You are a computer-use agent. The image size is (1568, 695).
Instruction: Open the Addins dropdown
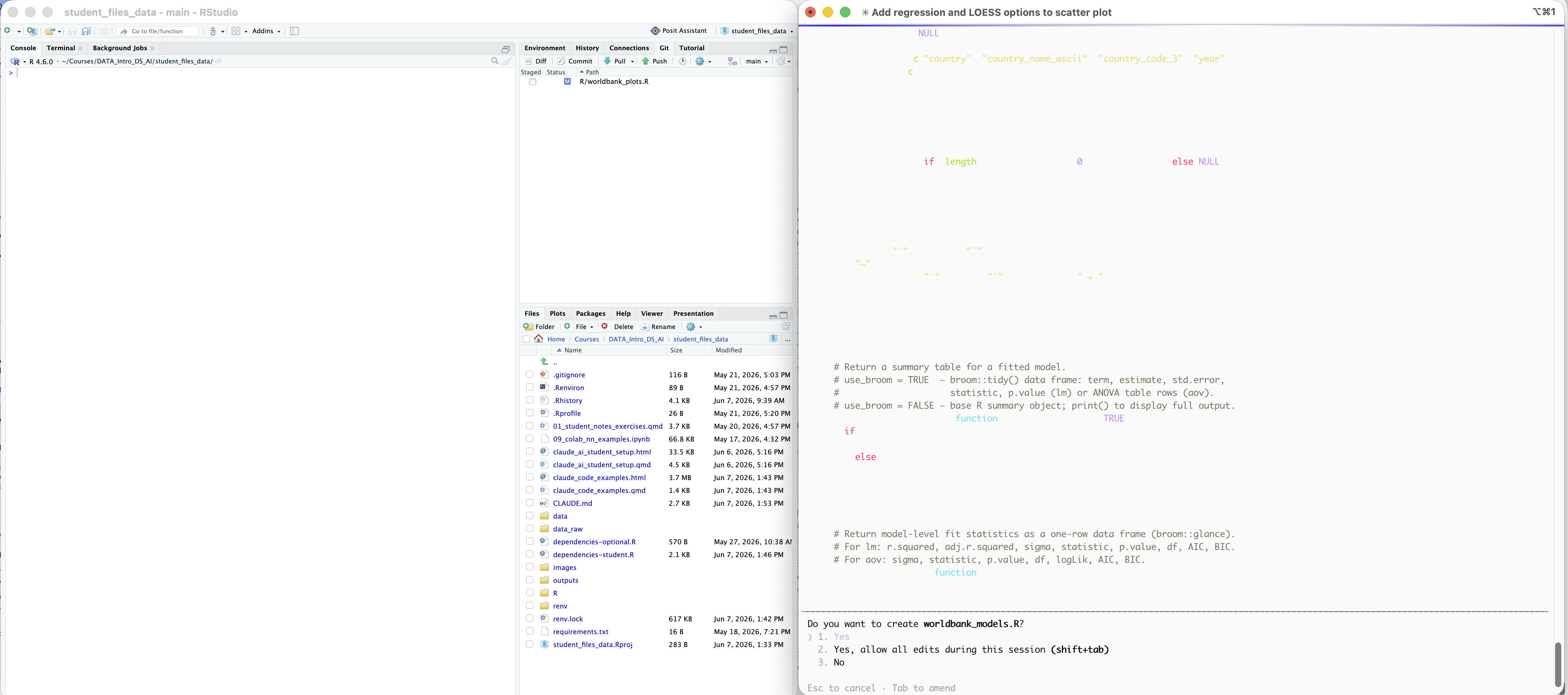tap(266, 31)
